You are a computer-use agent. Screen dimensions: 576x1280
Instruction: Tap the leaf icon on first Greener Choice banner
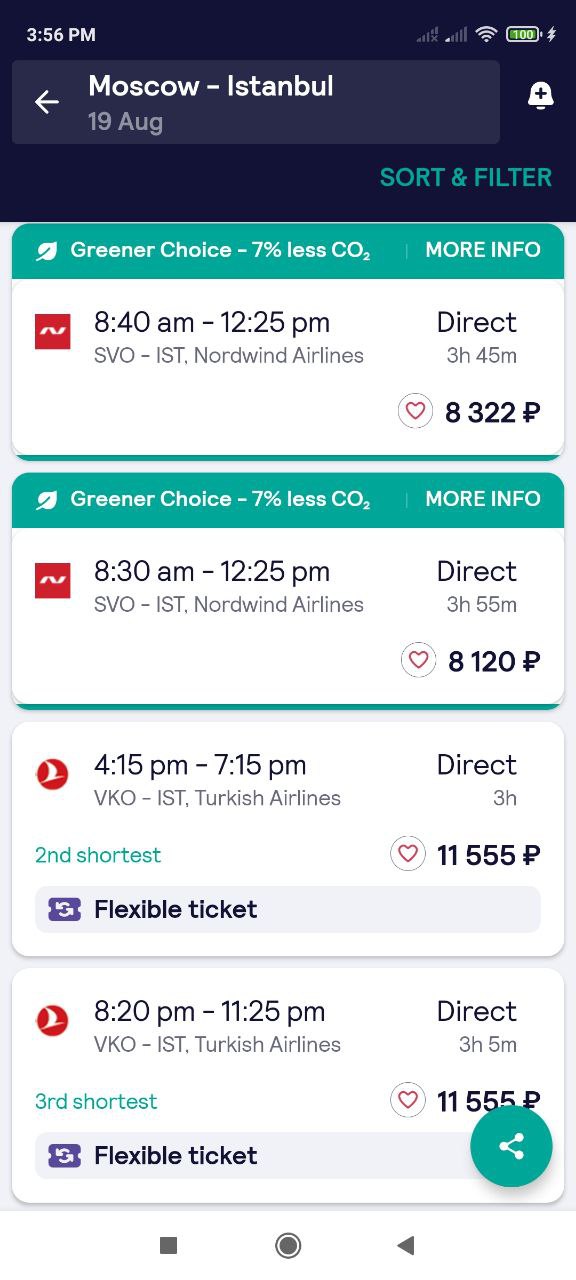(47, 251)
